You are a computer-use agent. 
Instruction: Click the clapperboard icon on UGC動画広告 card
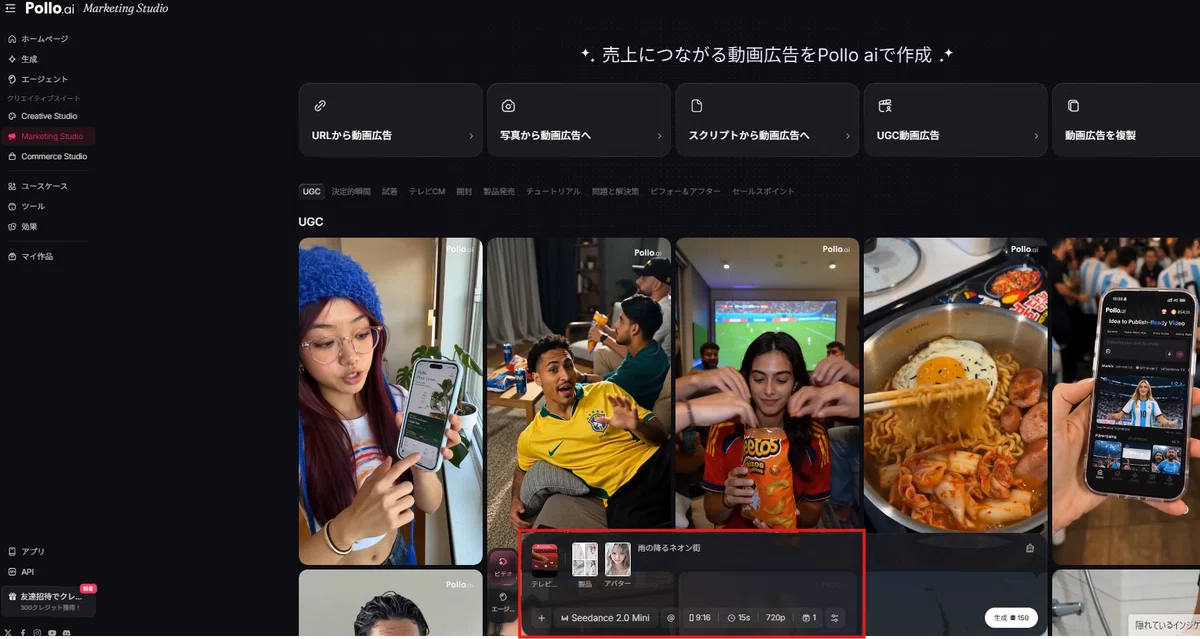(x=885, y=105)
